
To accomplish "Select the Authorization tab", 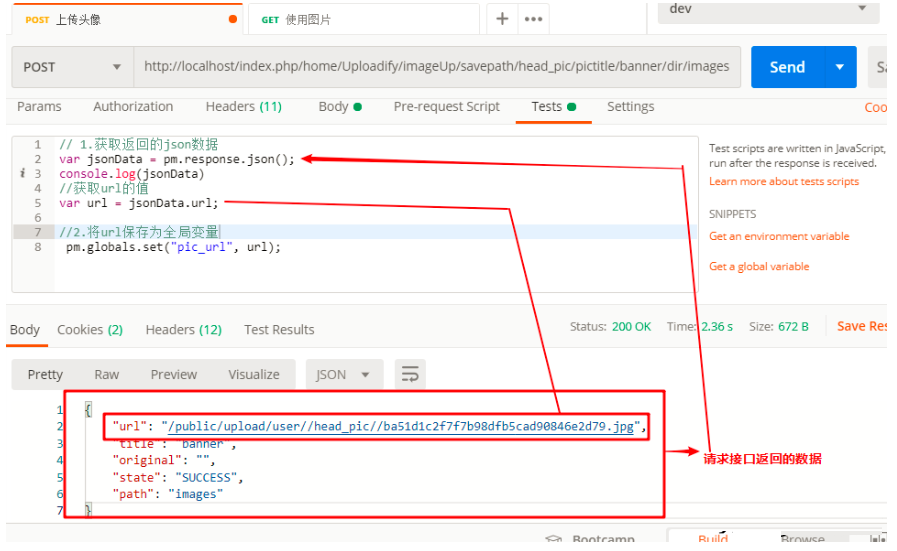I will [133, 107].
